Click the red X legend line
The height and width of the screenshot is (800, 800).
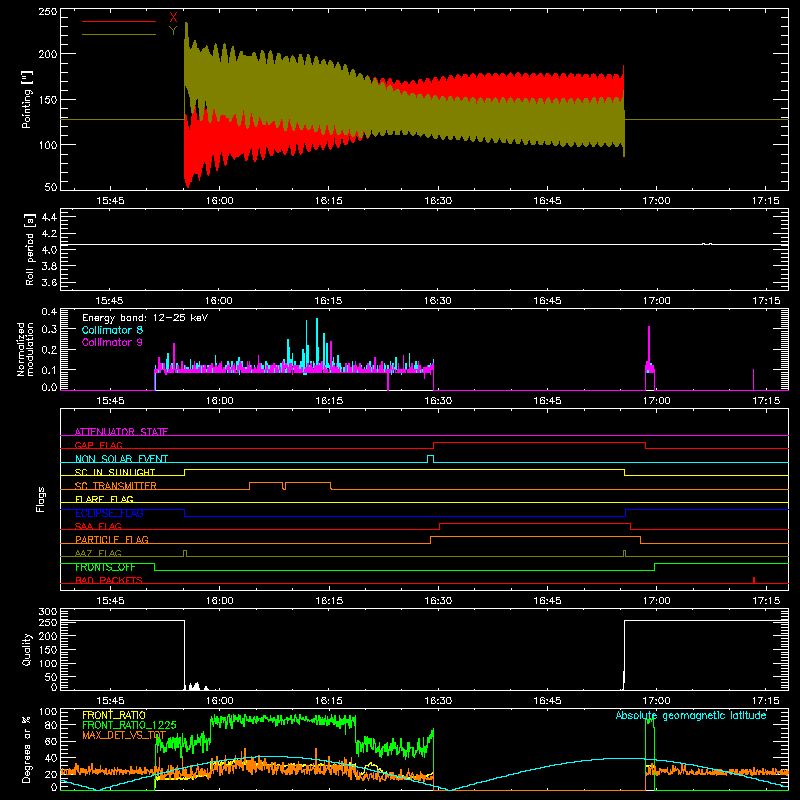pos(118,21)
